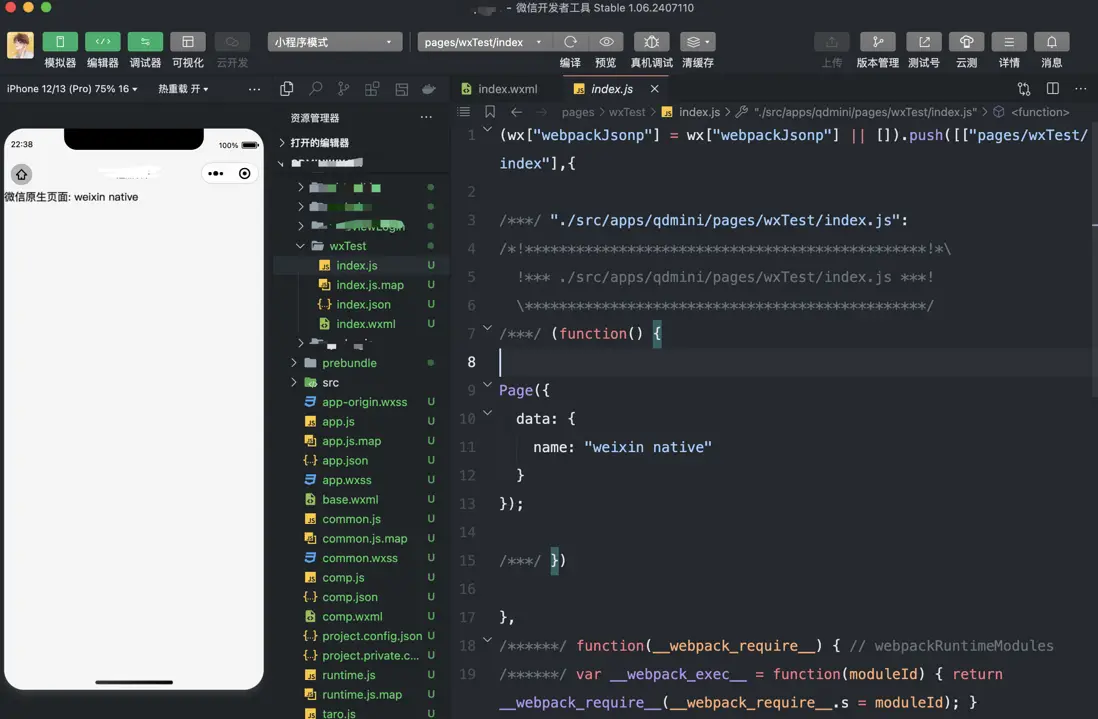Click the 预览 preview eye icon

(x=606, y=42)
